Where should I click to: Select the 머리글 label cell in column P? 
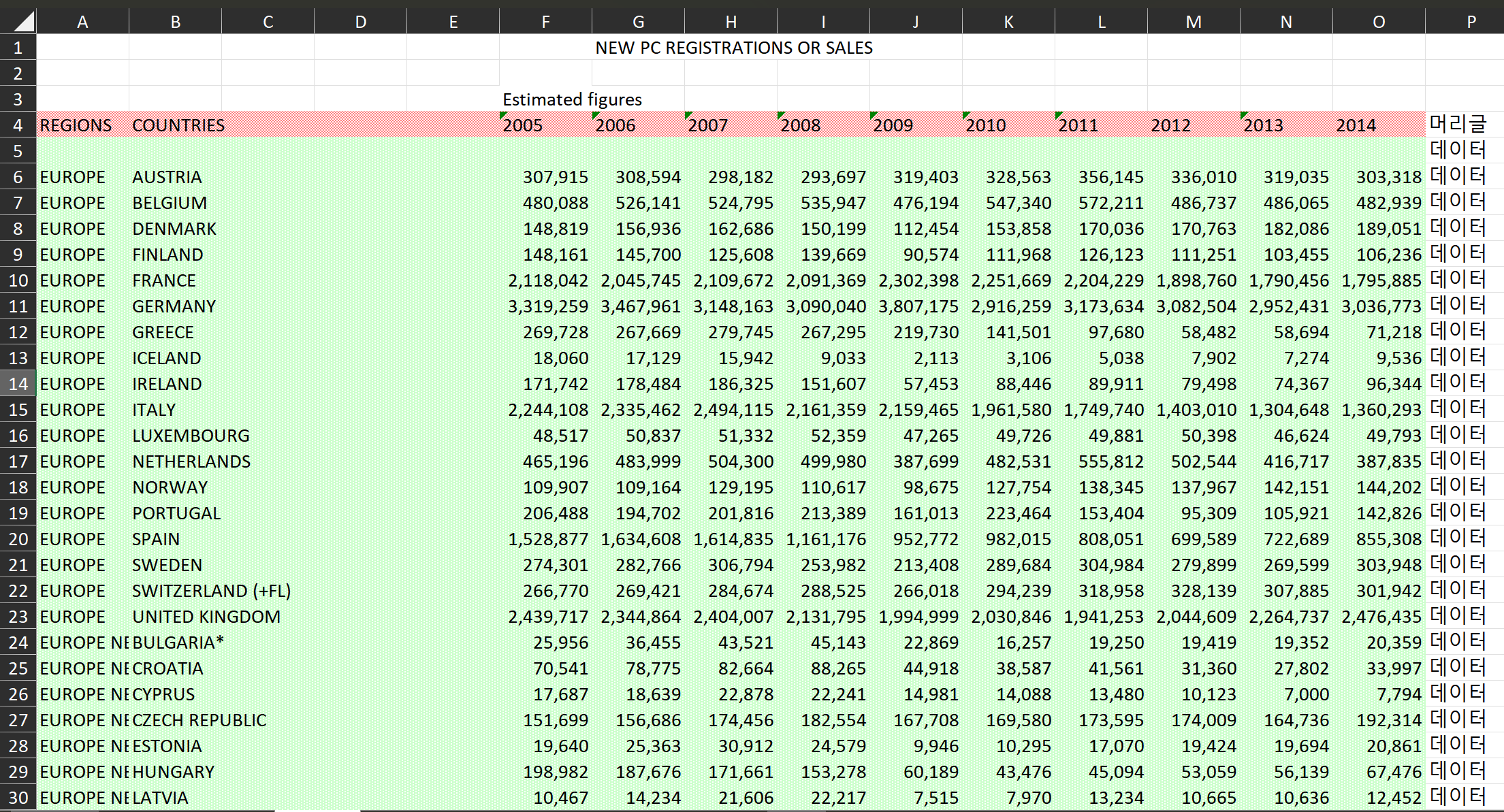pos(1458,125)
